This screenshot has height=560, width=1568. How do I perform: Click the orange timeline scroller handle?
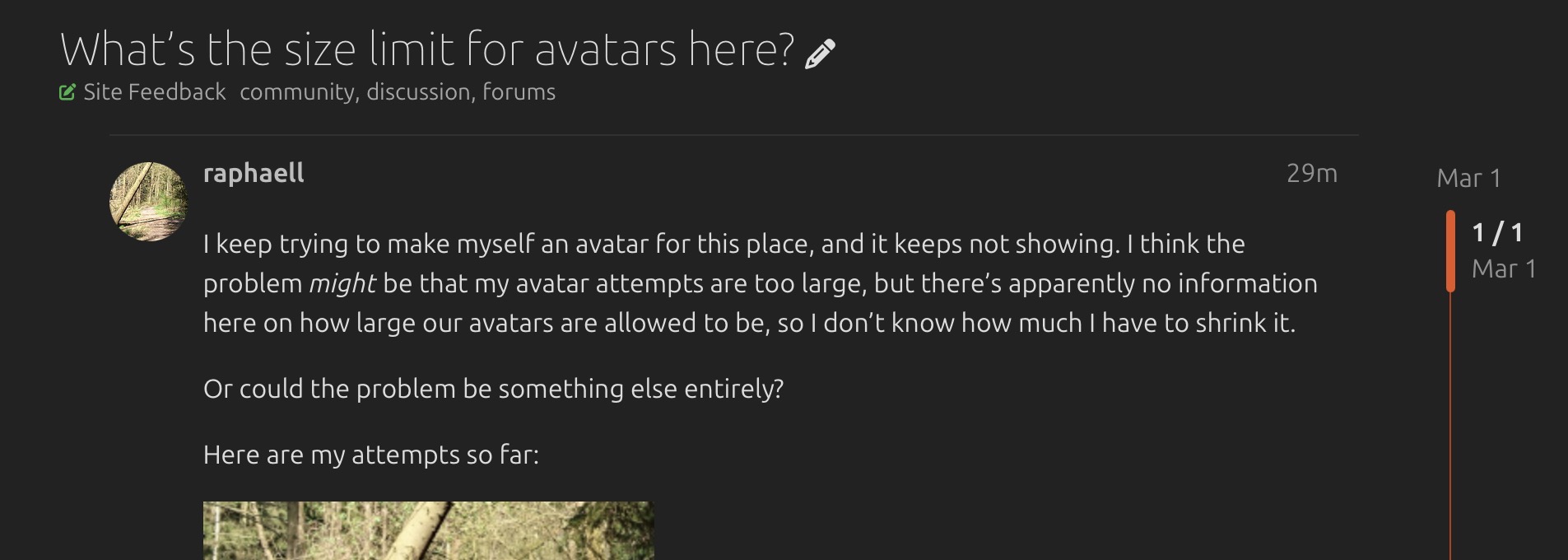pyautogui.click(x=1450, y=251)
